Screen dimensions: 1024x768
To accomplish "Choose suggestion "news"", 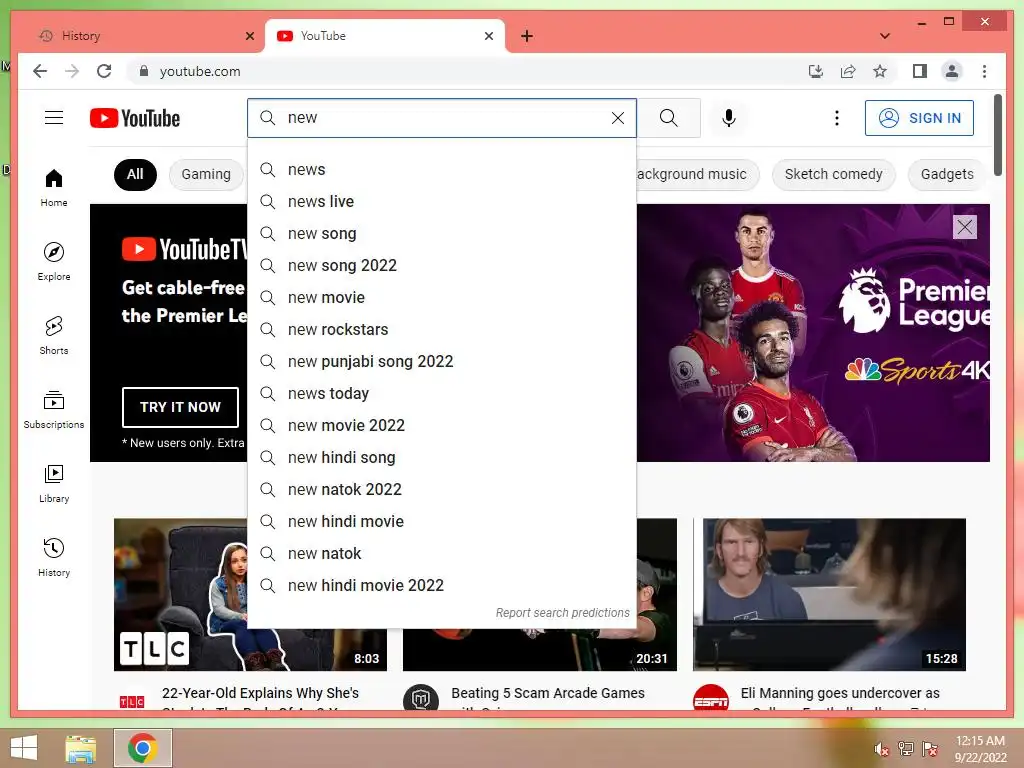I will pos(442,170).
